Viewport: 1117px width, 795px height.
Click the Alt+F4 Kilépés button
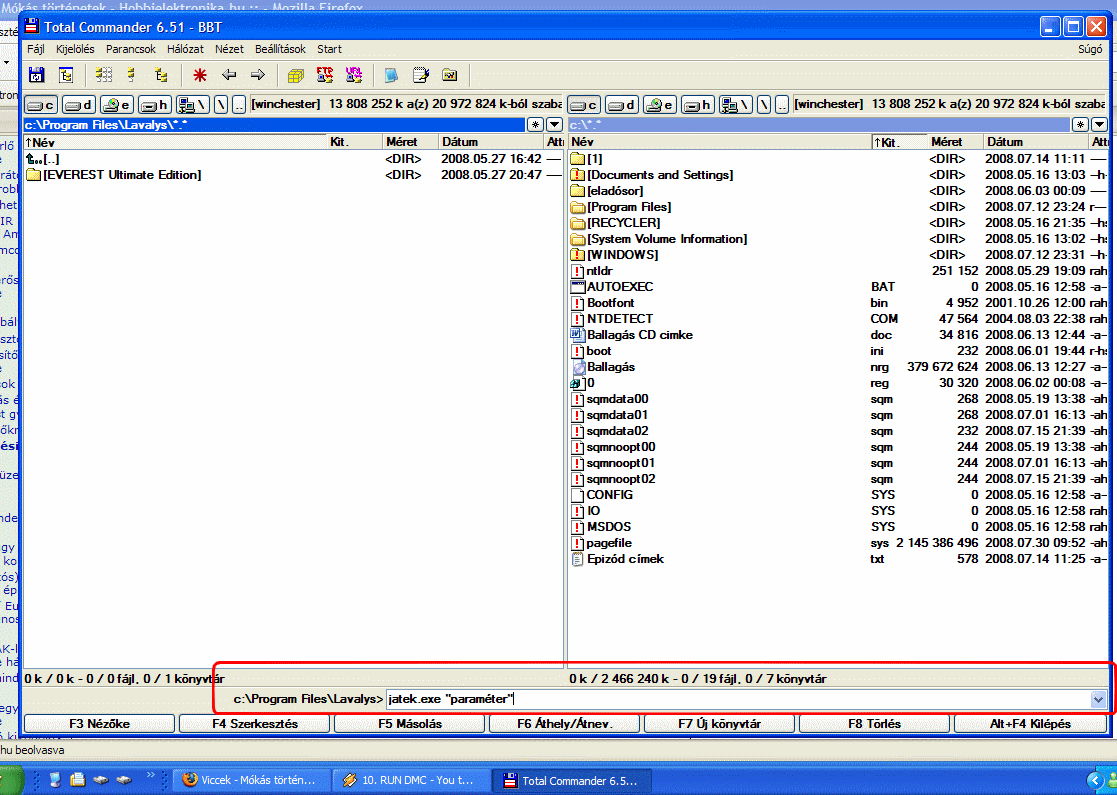click(x=1030, y=724)
